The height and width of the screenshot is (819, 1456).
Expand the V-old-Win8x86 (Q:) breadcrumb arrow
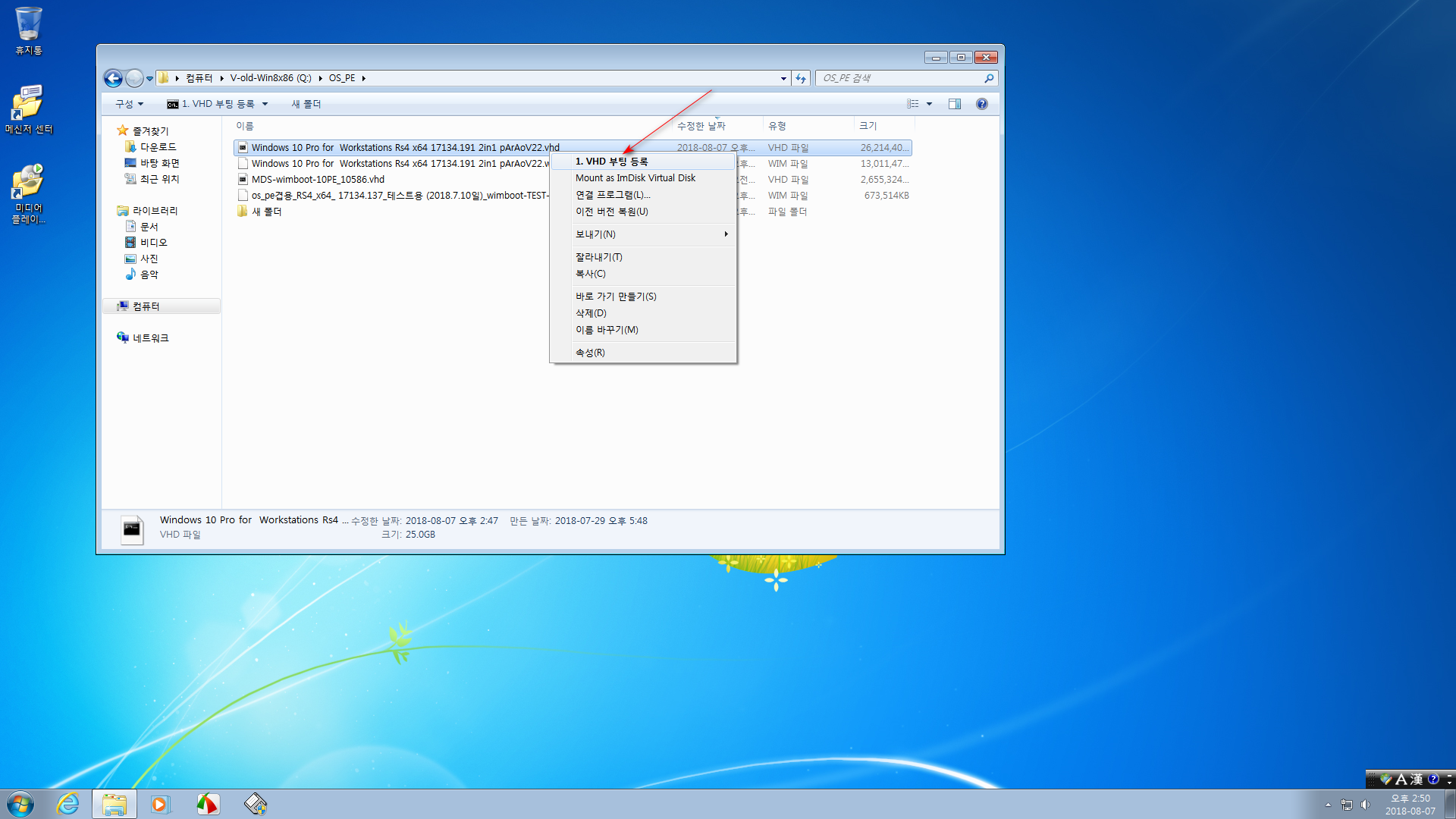(320, 78)
